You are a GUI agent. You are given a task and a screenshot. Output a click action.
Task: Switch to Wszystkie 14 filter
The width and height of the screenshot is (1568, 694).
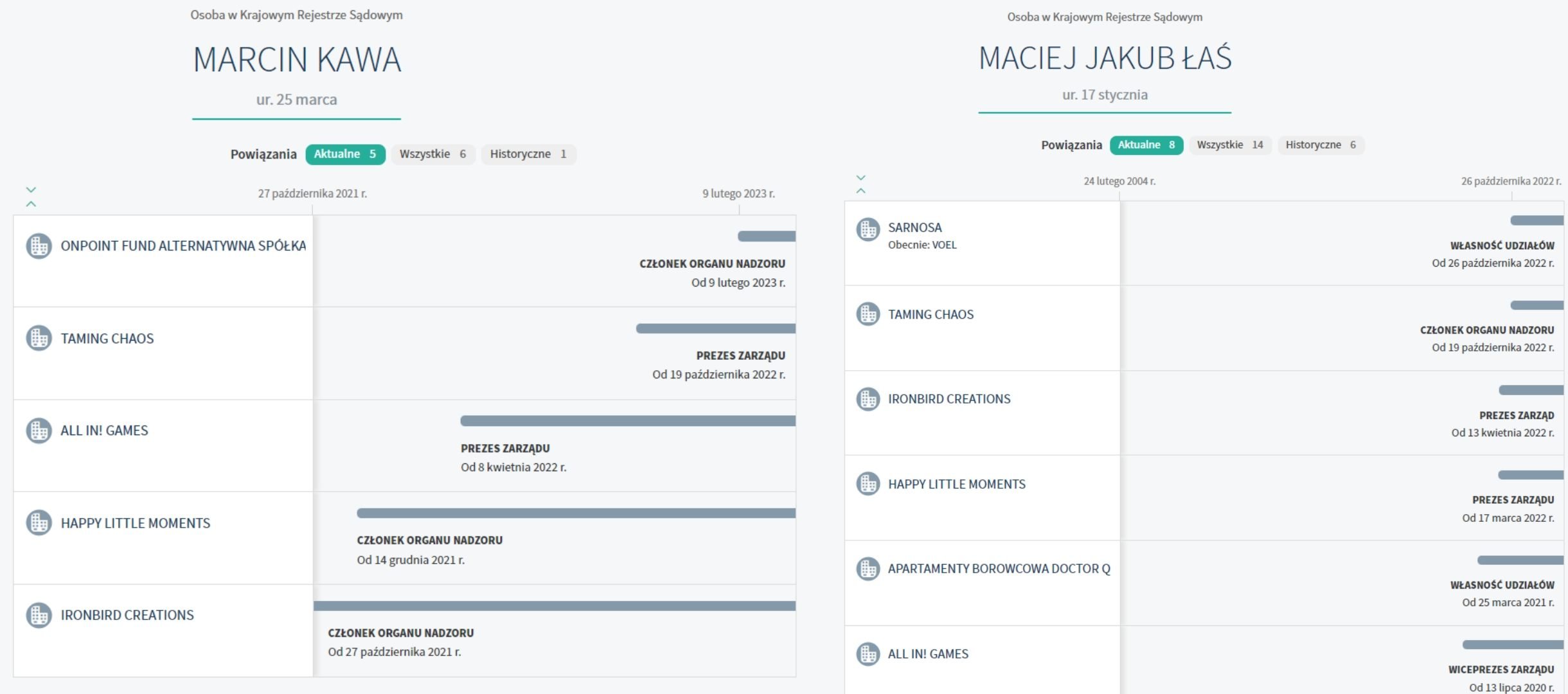1229,145
